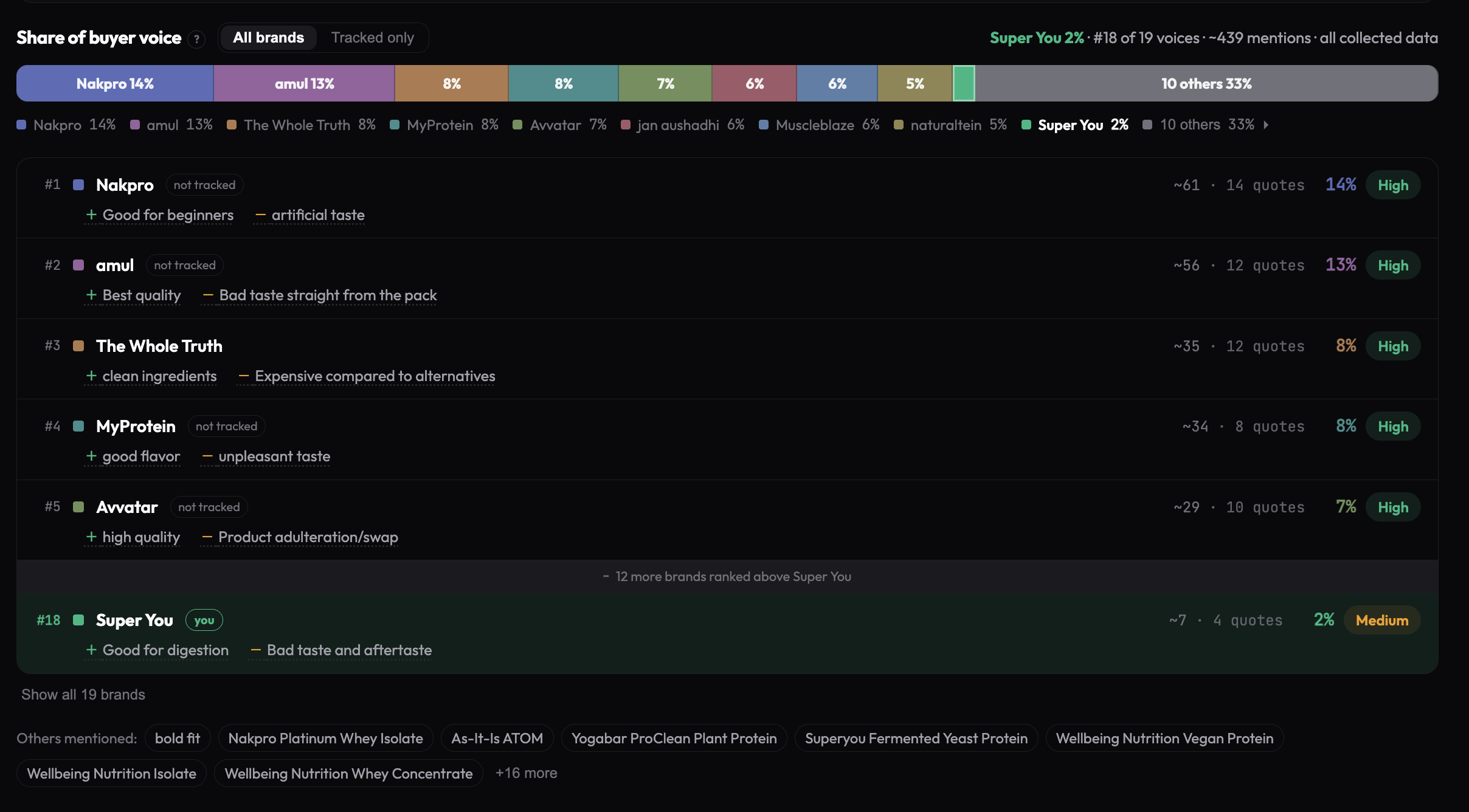Select Super You 2% legend entry
Screen dimensions: 1469x812
click(x=1075, y=125)
